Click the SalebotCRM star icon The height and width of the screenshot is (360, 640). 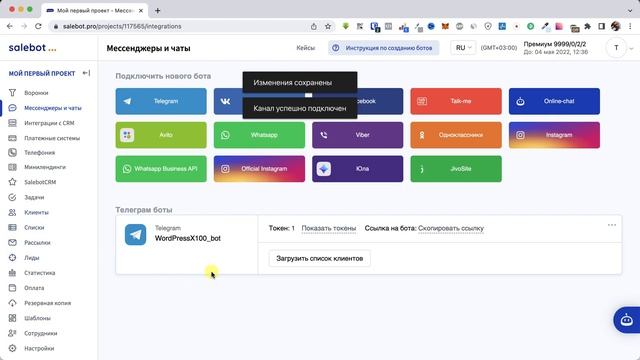12,182
